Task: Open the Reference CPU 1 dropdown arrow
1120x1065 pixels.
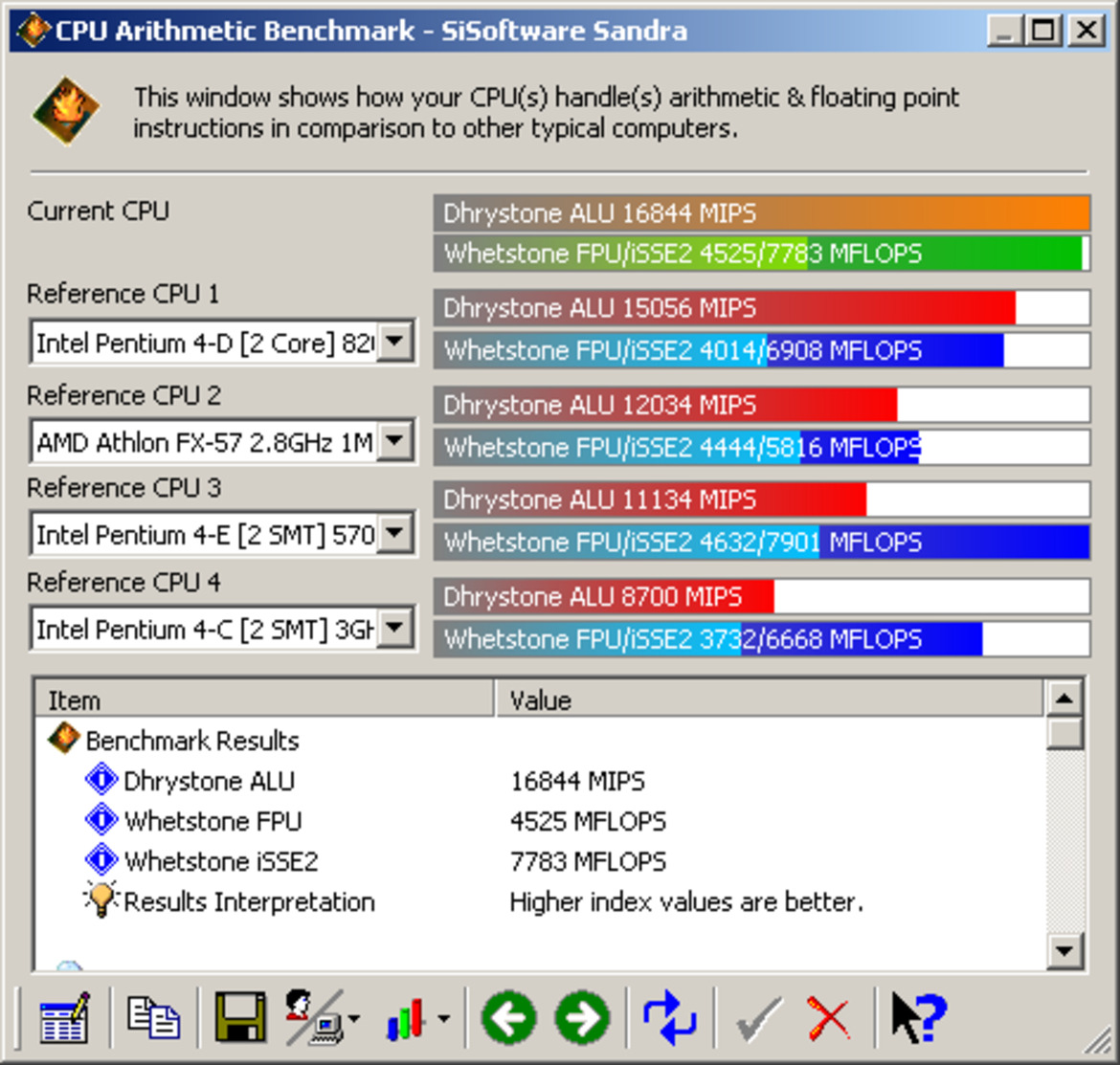Action: click(394, 343)
